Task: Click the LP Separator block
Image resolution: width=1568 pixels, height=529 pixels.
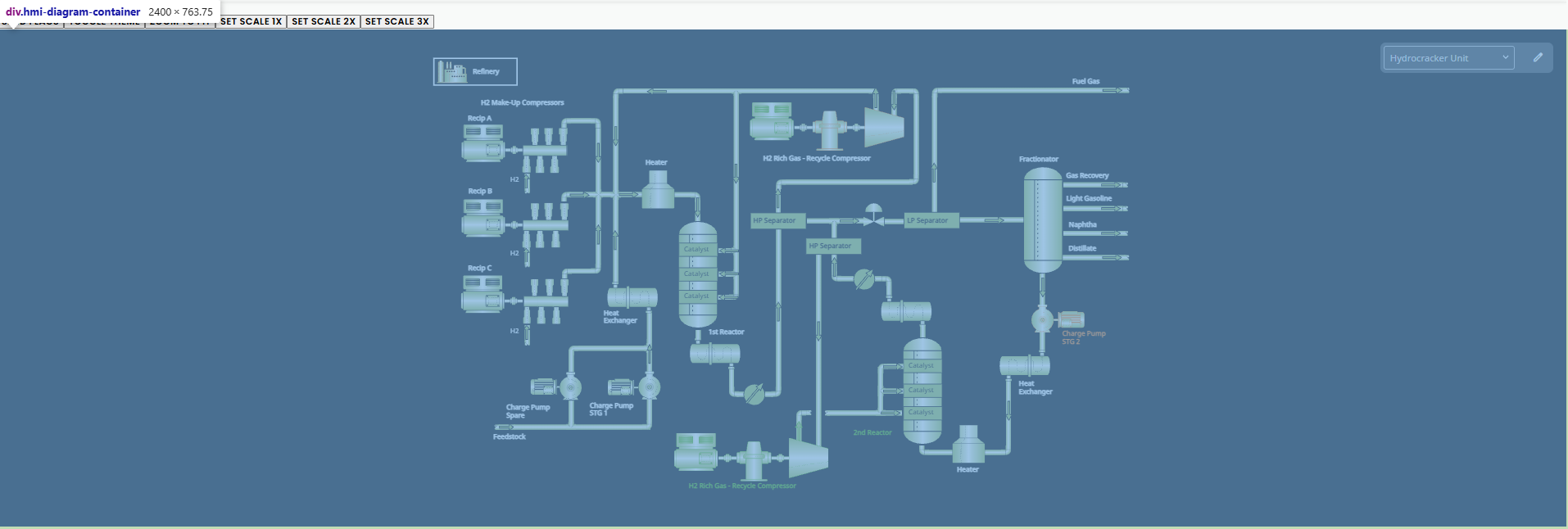Action: 931,220
